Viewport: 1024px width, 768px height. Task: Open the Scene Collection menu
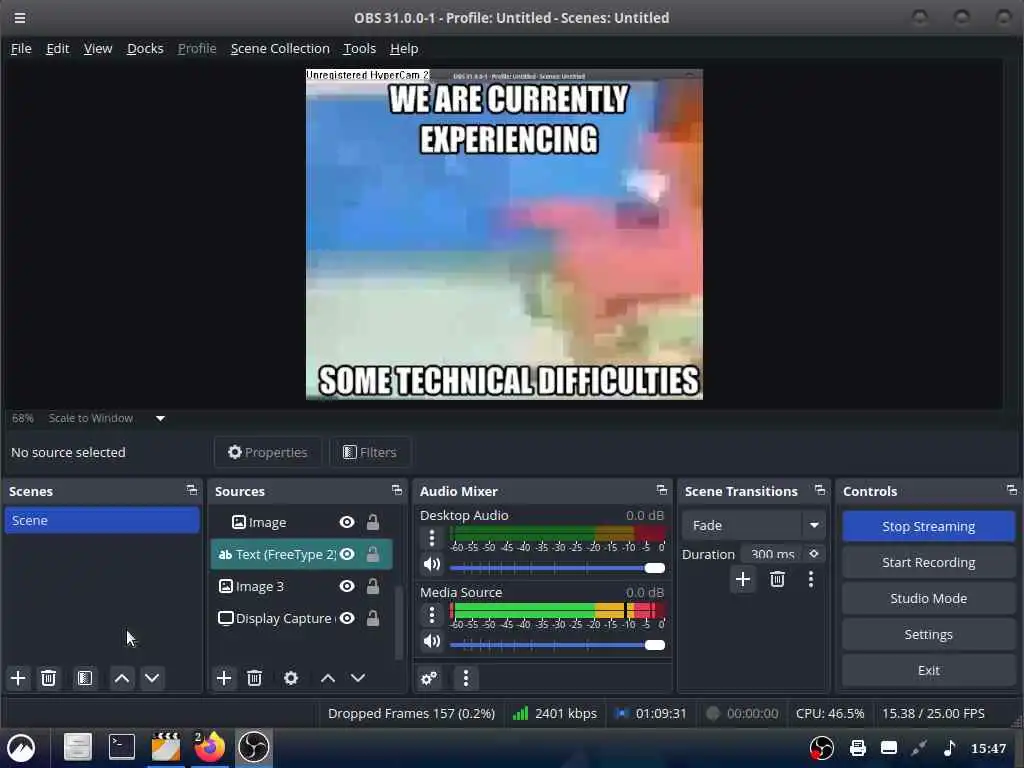tap(280, 48)
